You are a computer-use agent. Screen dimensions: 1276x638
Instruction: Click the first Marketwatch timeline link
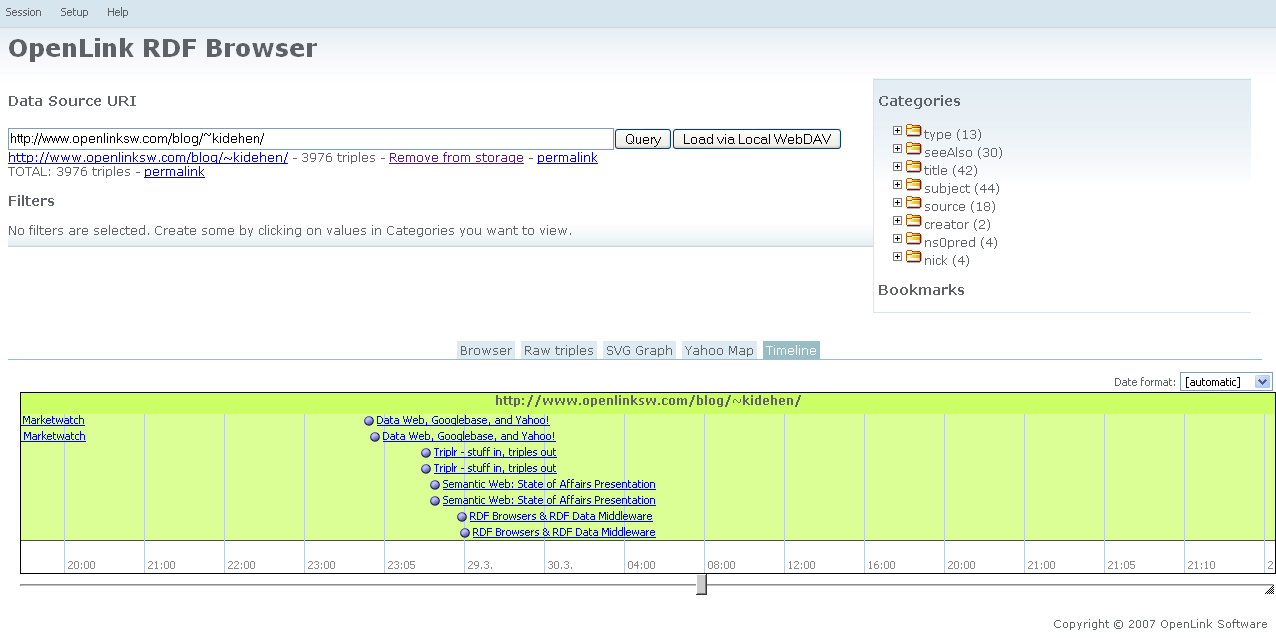coord(54,421)
